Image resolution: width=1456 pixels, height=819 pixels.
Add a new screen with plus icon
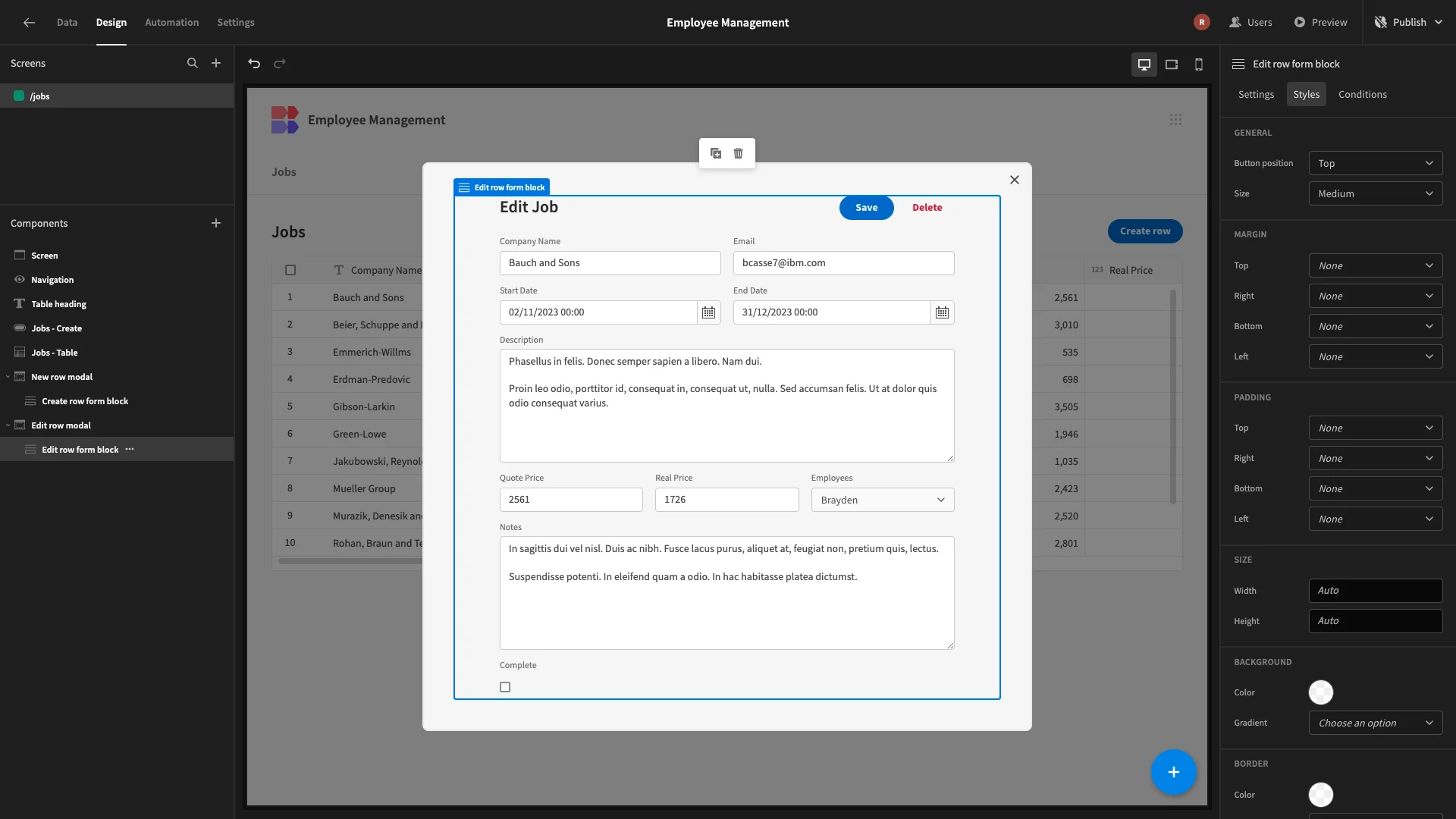(216, 64)
